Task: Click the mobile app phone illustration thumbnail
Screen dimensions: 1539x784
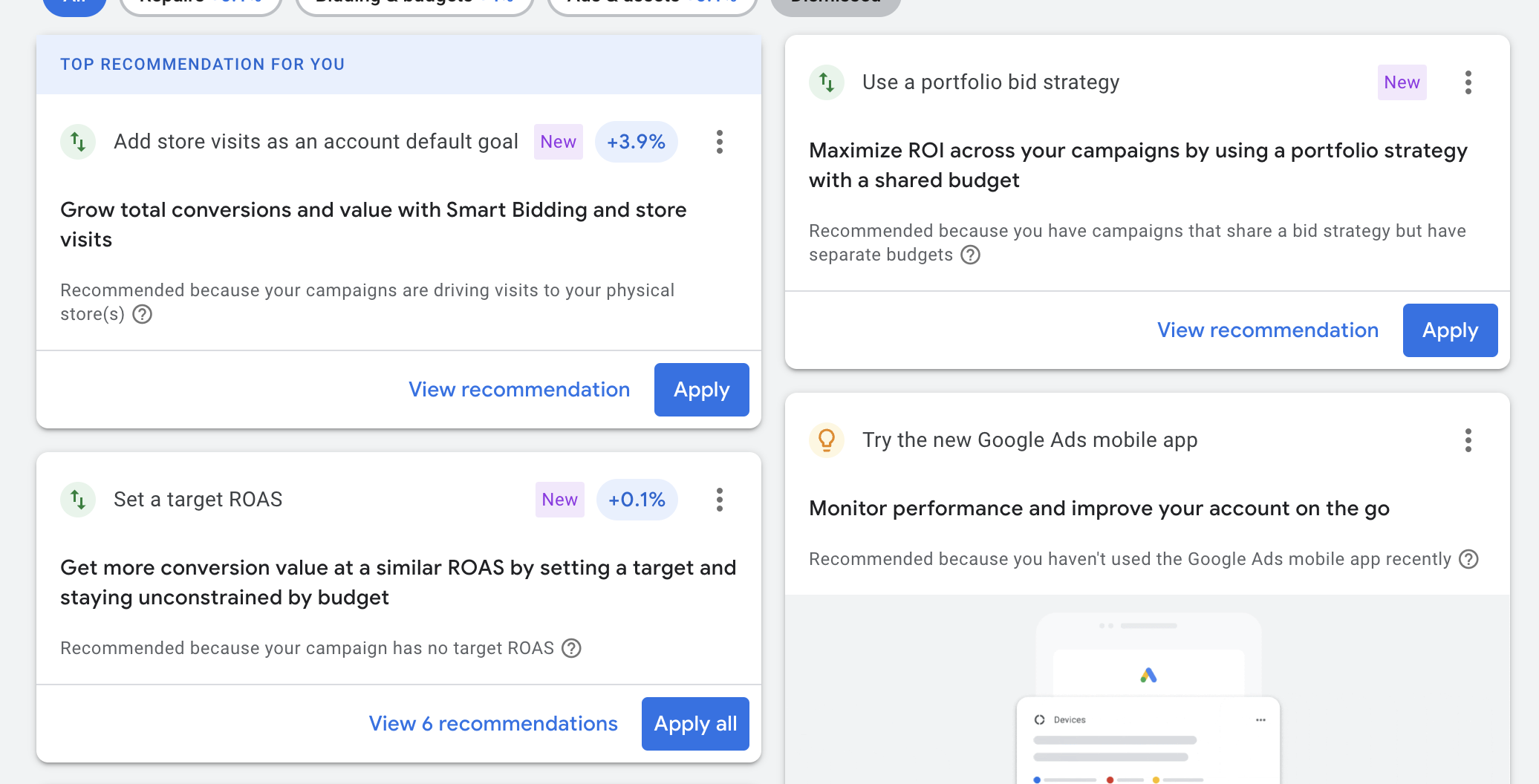Action: 1148,698
